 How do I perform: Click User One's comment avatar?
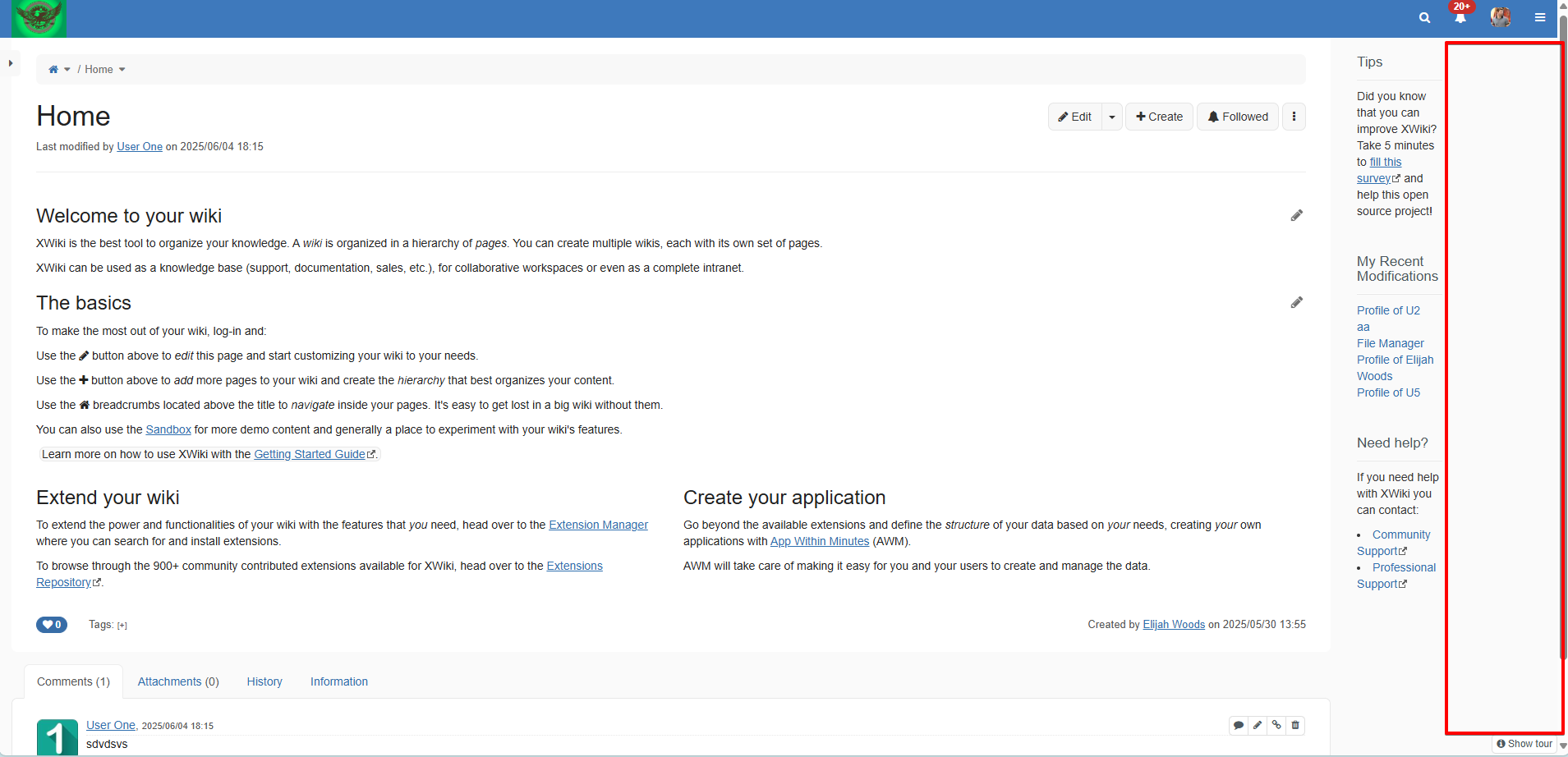[57, 737]
